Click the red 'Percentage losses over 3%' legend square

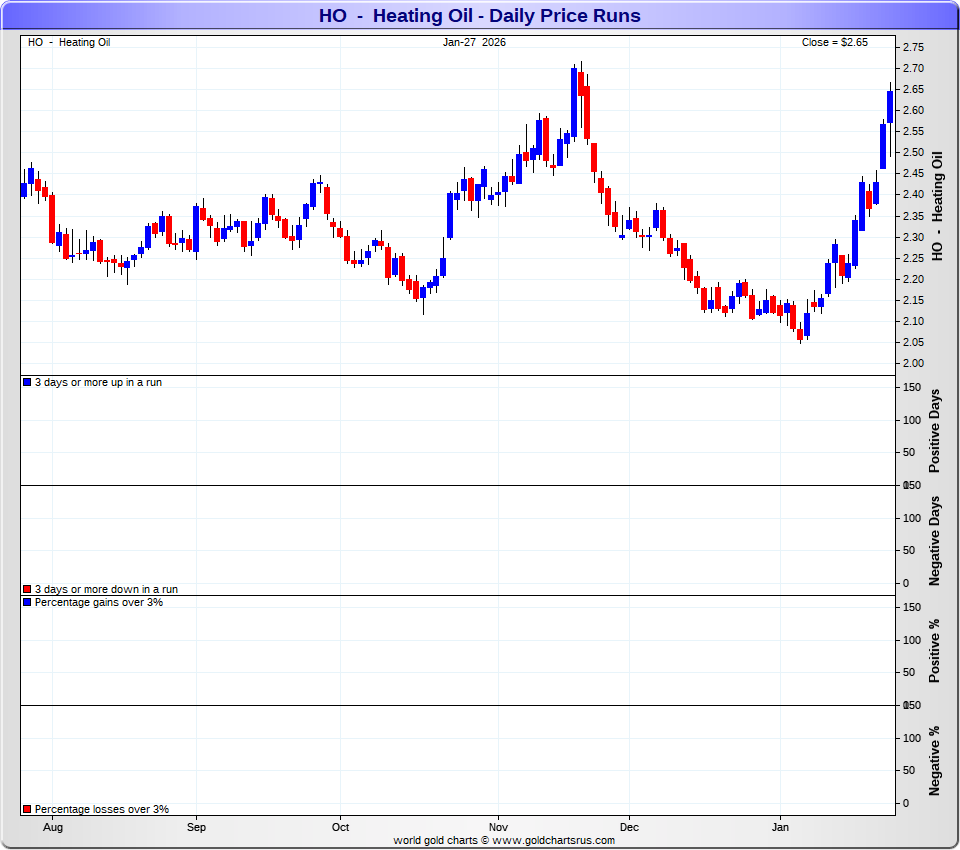(x=27, y=809)
